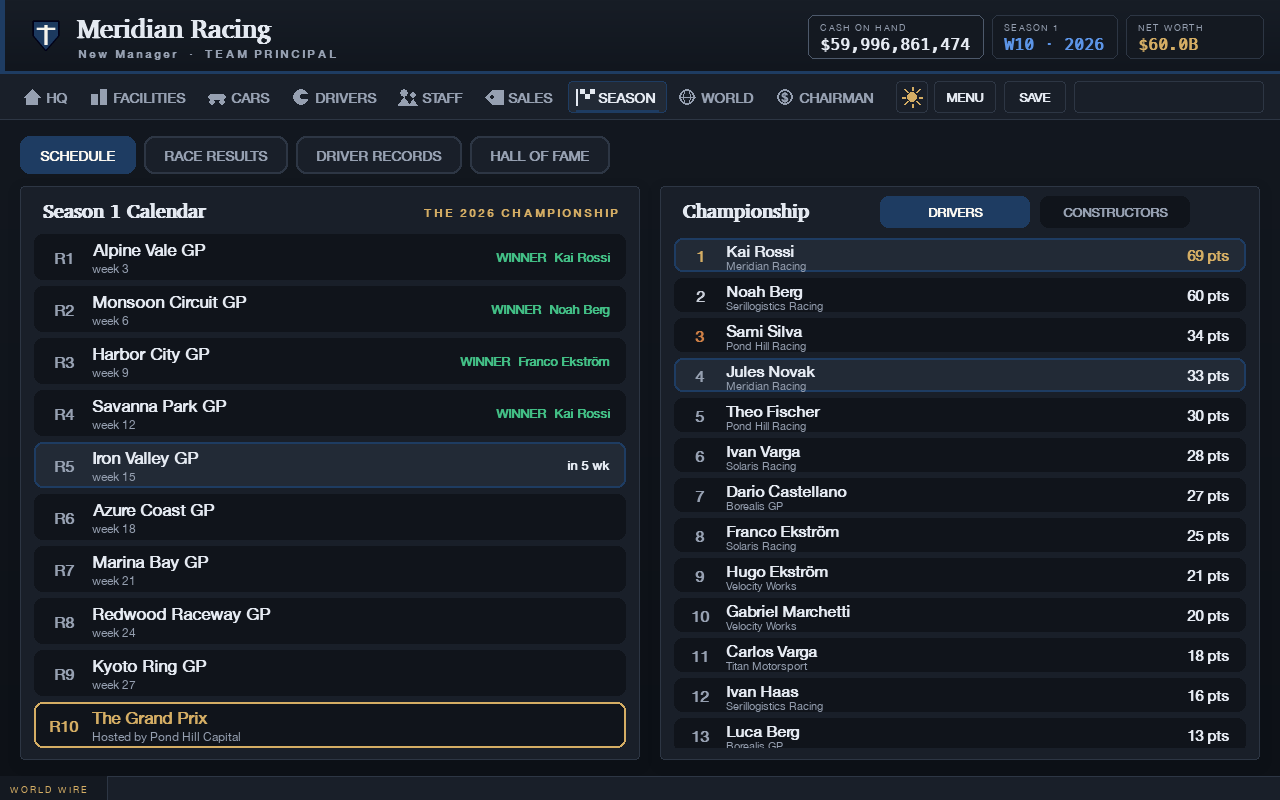Open World via the globe icon
Viewport: 1280px width, 800px height.
[687, 97]
